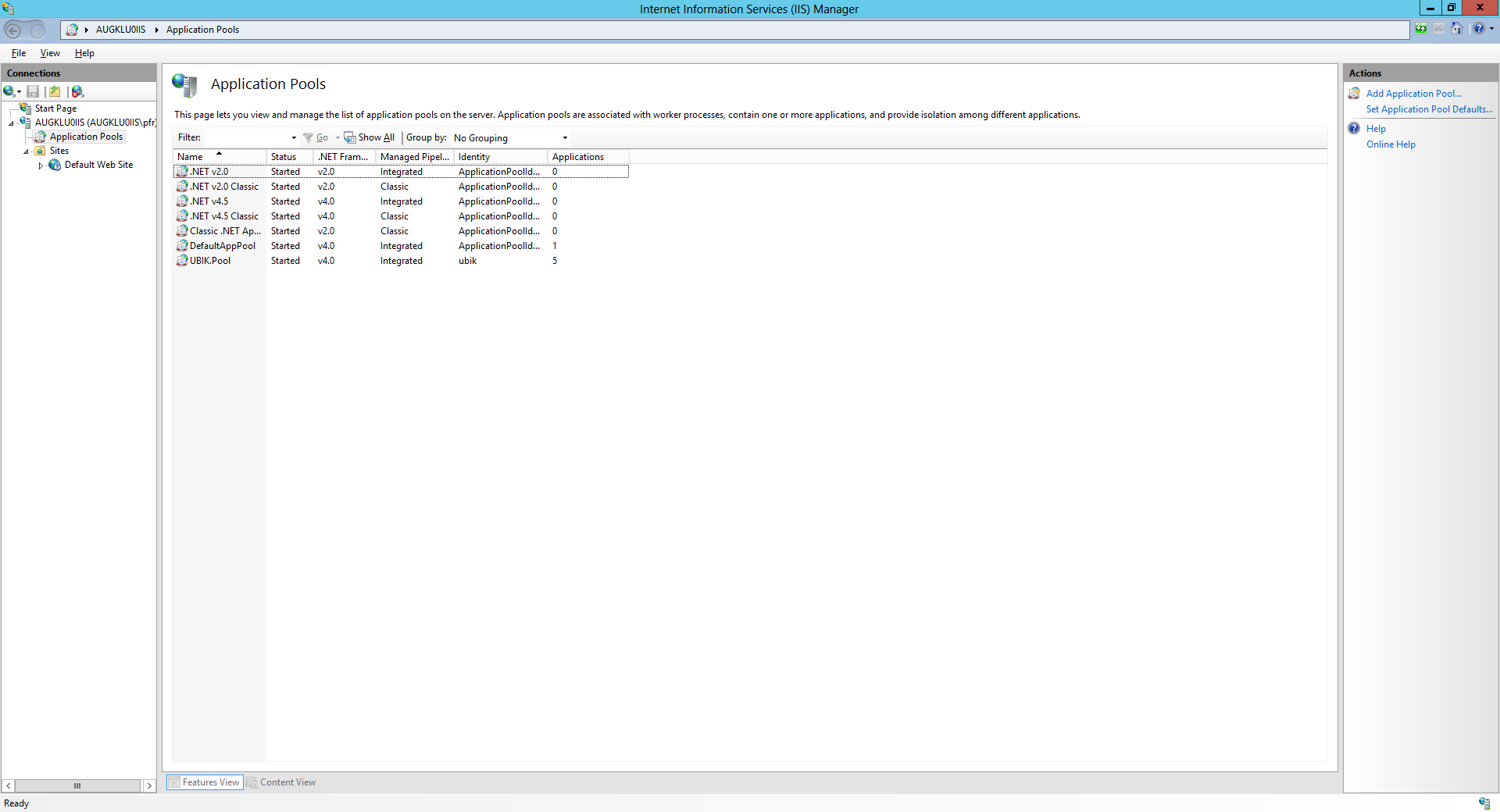Sort by the Status column header

tap(284, 157)
